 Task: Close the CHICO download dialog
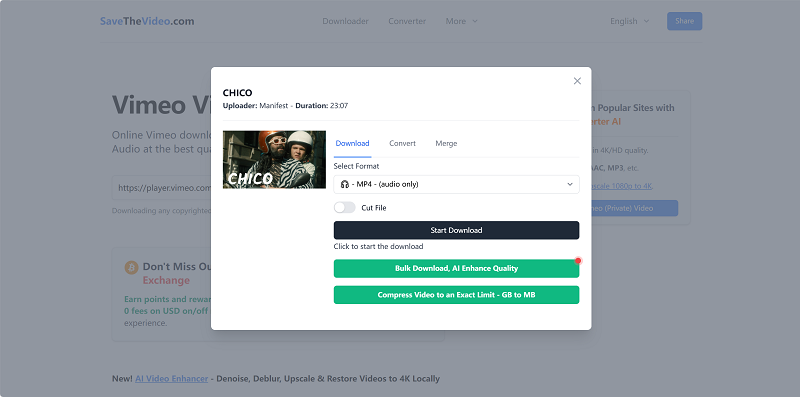(x=577, y=81)
